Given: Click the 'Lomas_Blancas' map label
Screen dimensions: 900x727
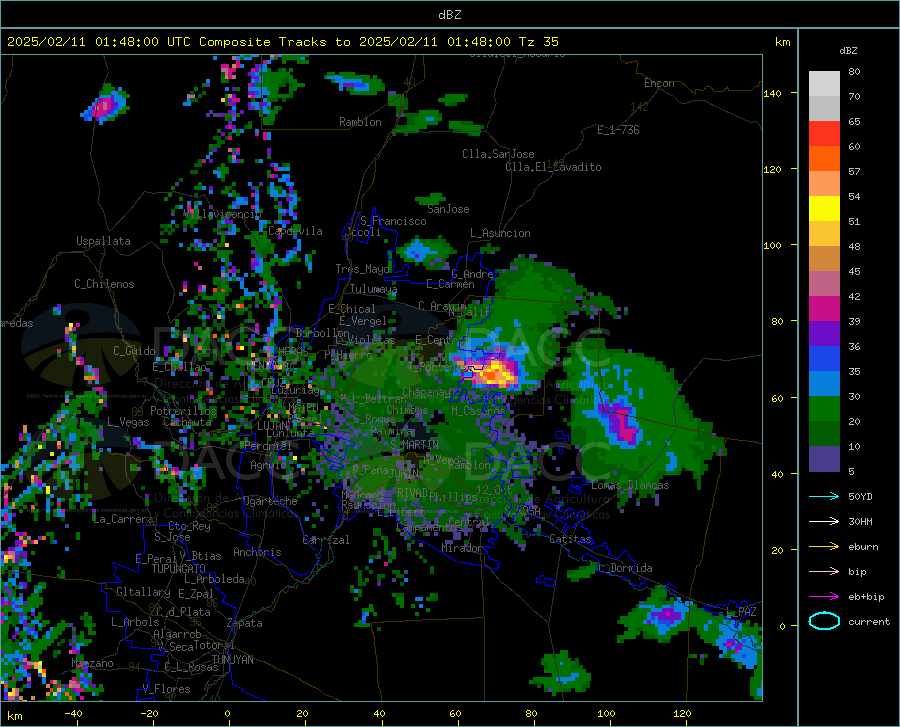Looking at the screenshot, I should (630, 485).
